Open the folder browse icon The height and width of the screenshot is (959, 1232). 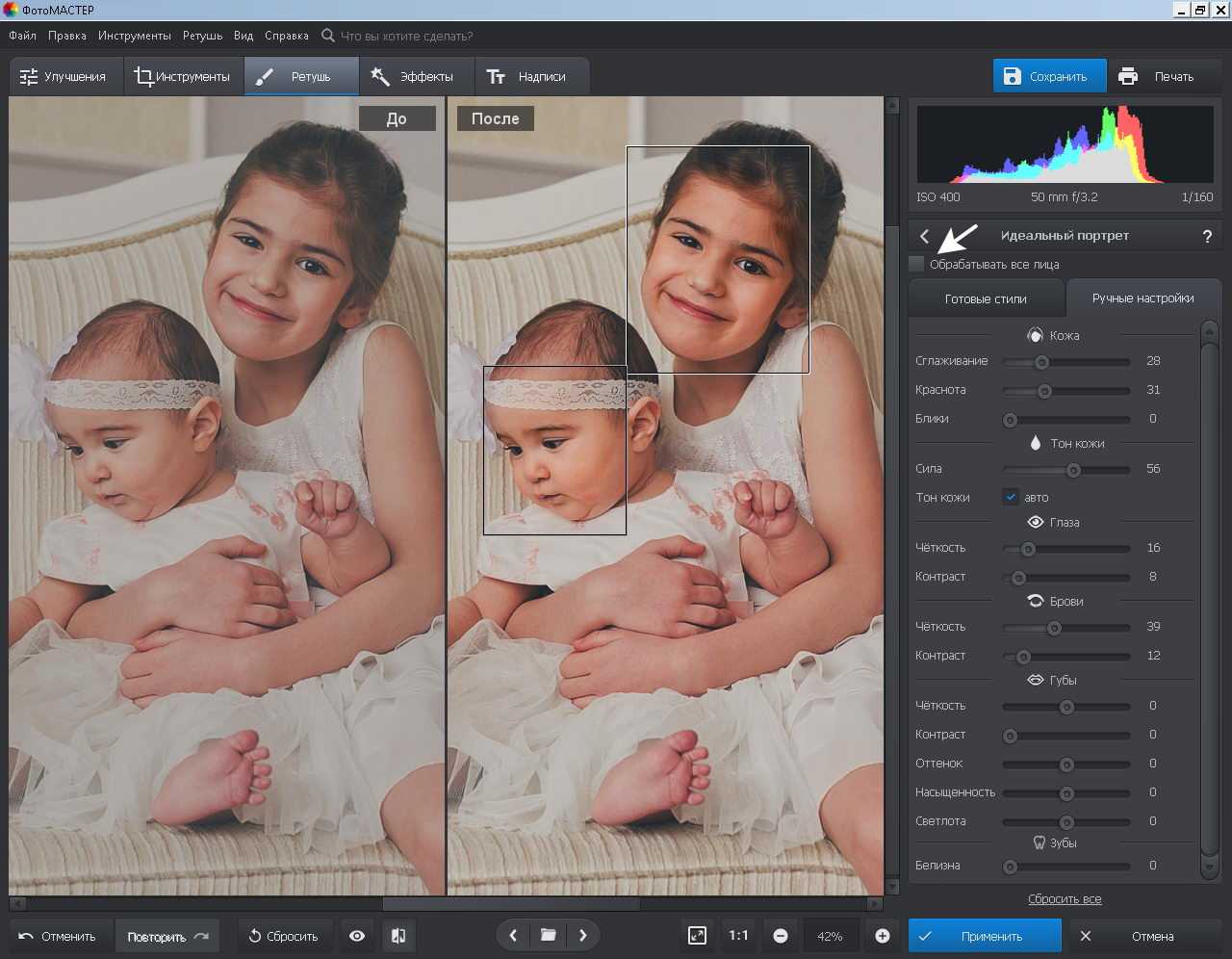pyautogui.click(x=548, y=935)
